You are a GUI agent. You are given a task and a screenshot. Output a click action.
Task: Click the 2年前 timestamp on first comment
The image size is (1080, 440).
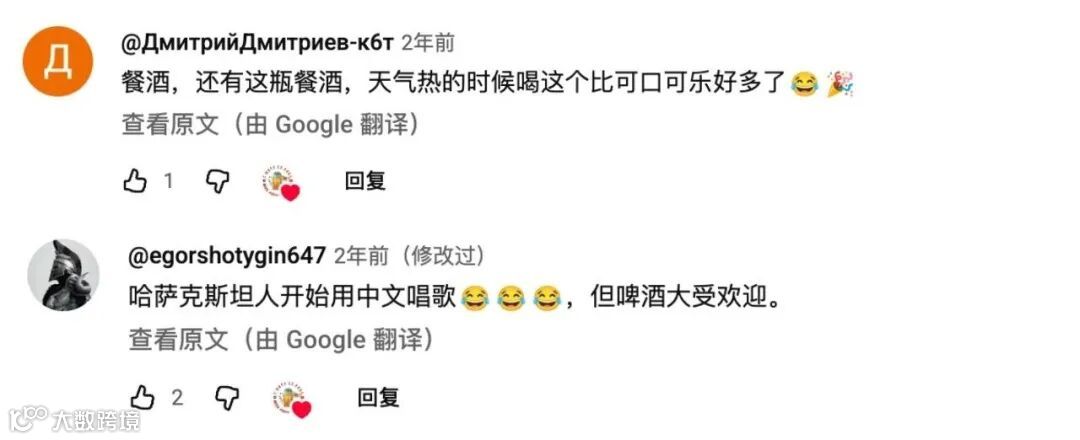(428, 43)
